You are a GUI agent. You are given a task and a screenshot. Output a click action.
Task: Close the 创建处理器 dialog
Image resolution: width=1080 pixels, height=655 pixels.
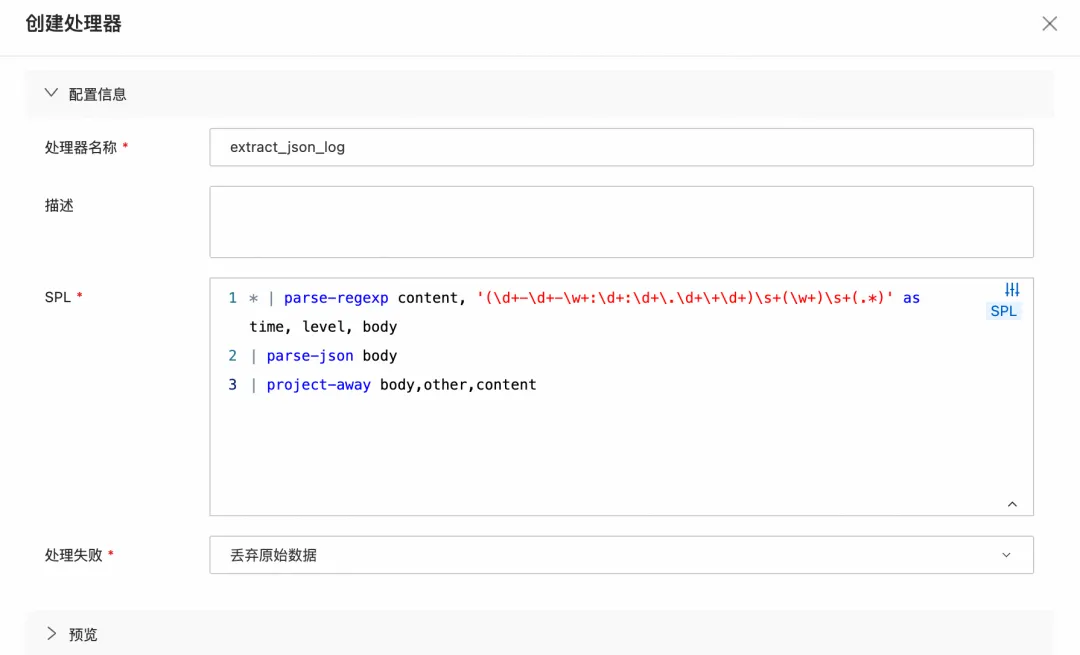1049,24
